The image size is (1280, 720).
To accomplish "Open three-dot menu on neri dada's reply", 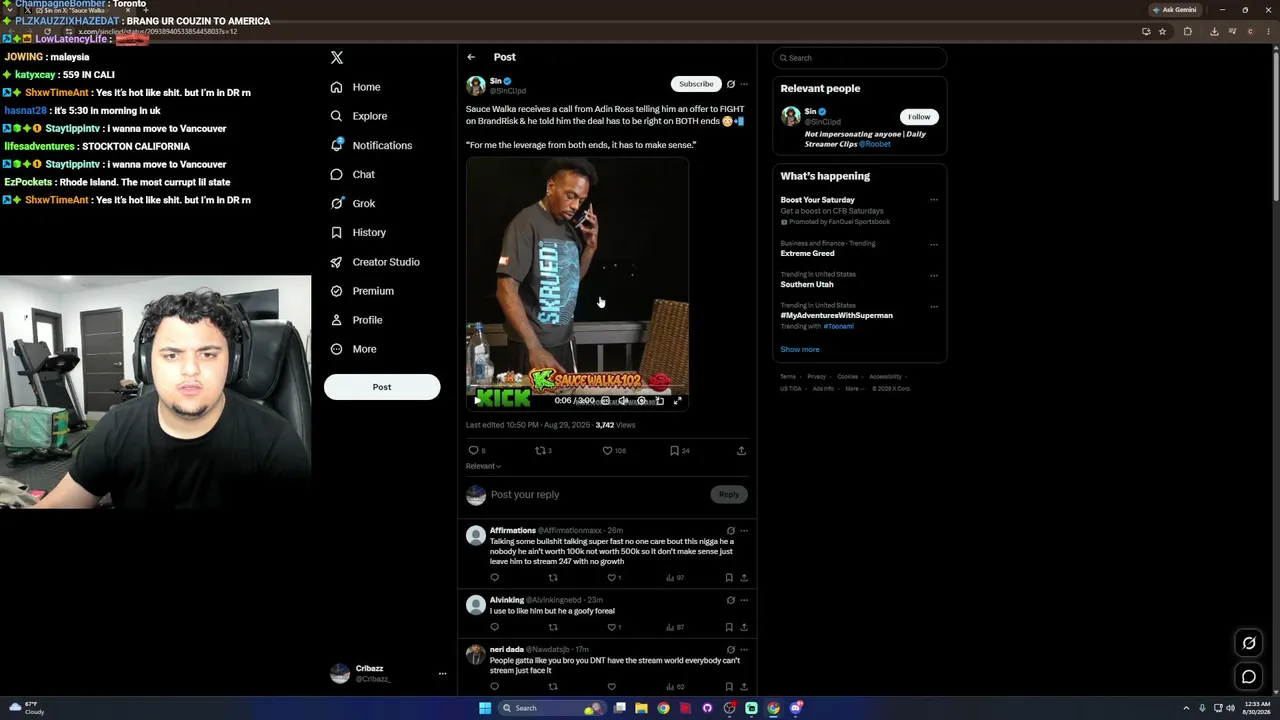I will (744, 650).
